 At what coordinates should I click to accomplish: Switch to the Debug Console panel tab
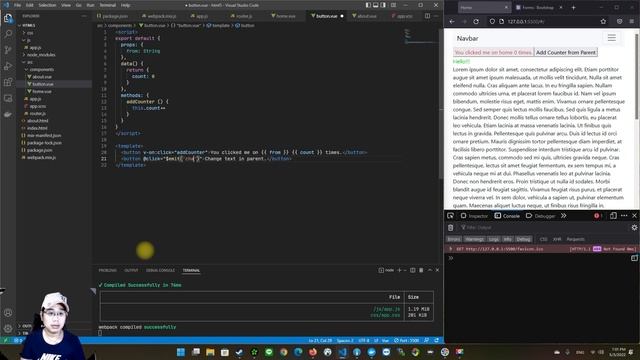(x=160, y=270)
